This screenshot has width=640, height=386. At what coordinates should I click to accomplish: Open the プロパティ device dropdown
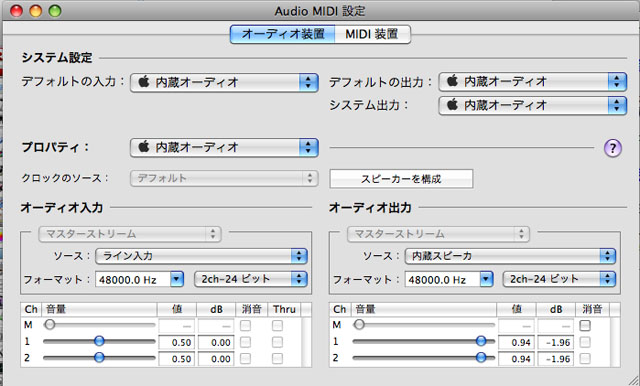click(224, 147)
